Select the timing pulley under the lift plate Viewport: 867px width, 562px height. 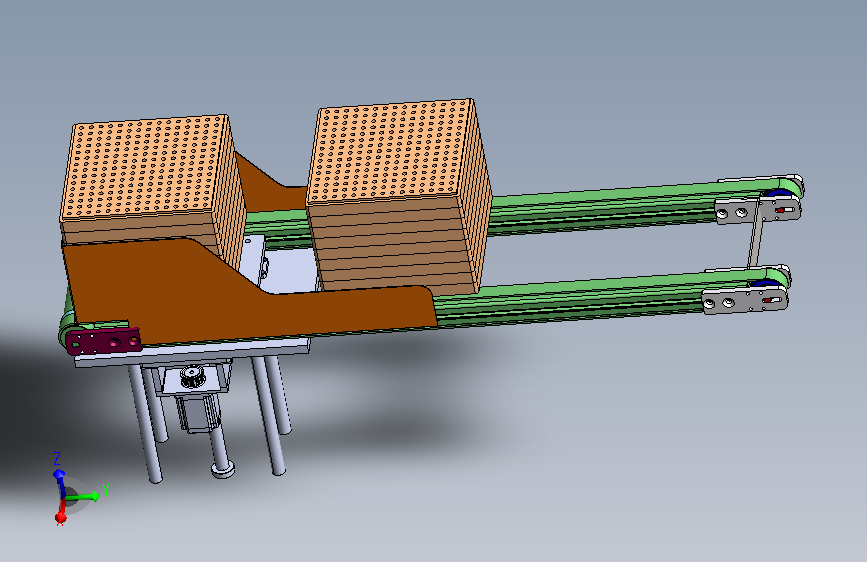(x=192, y=377)
